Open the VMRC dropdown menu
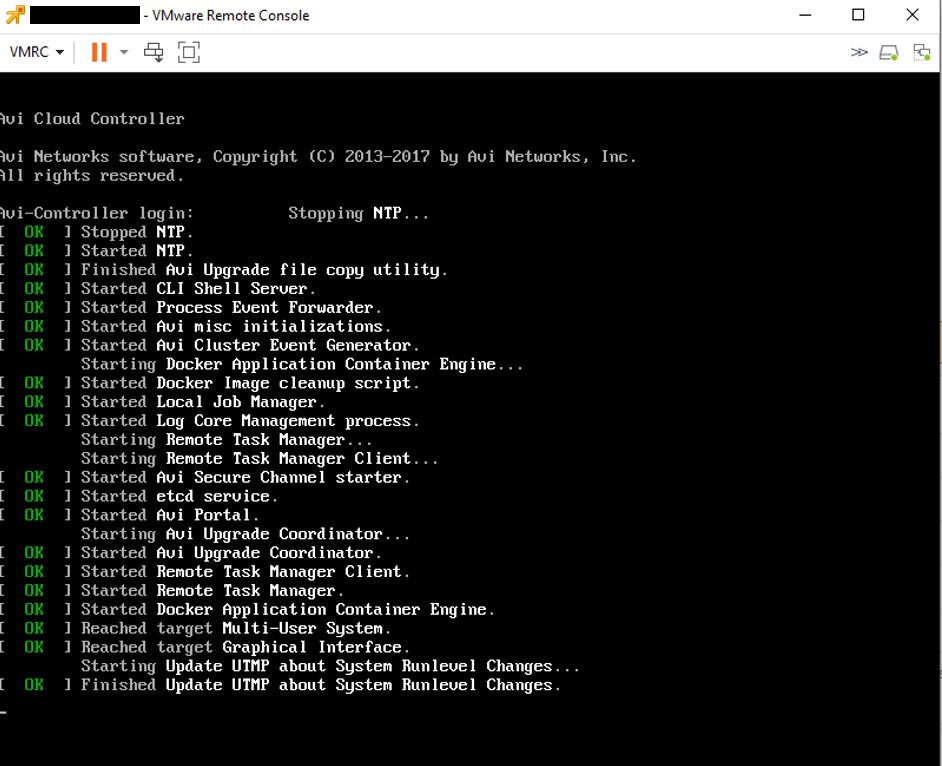Viewport: 942px width, 766px height. pyautogui.click(x=37, y=52)
